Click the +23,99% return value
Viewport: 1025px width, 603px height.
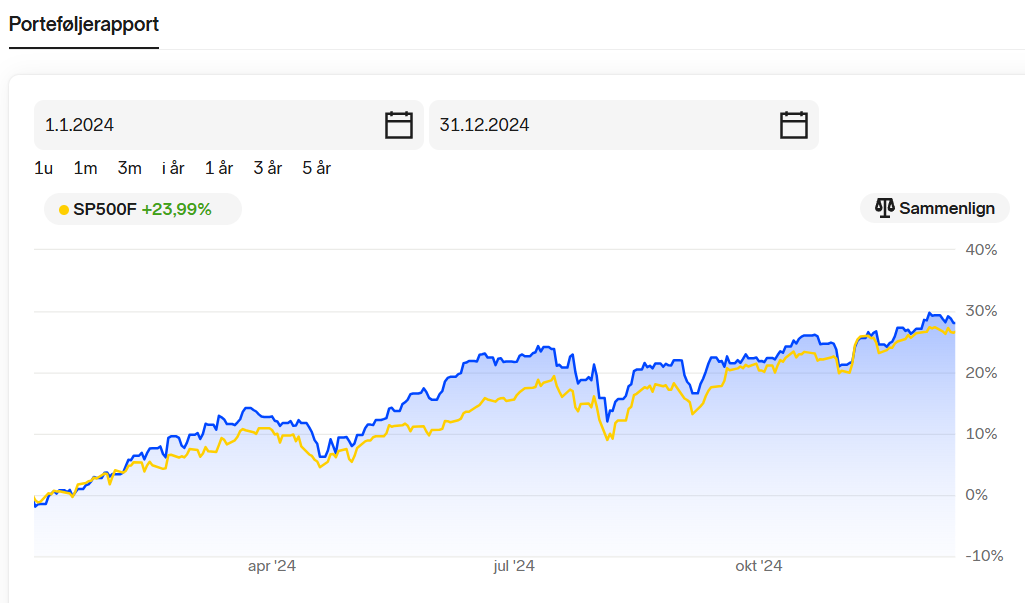click(176, 209)
